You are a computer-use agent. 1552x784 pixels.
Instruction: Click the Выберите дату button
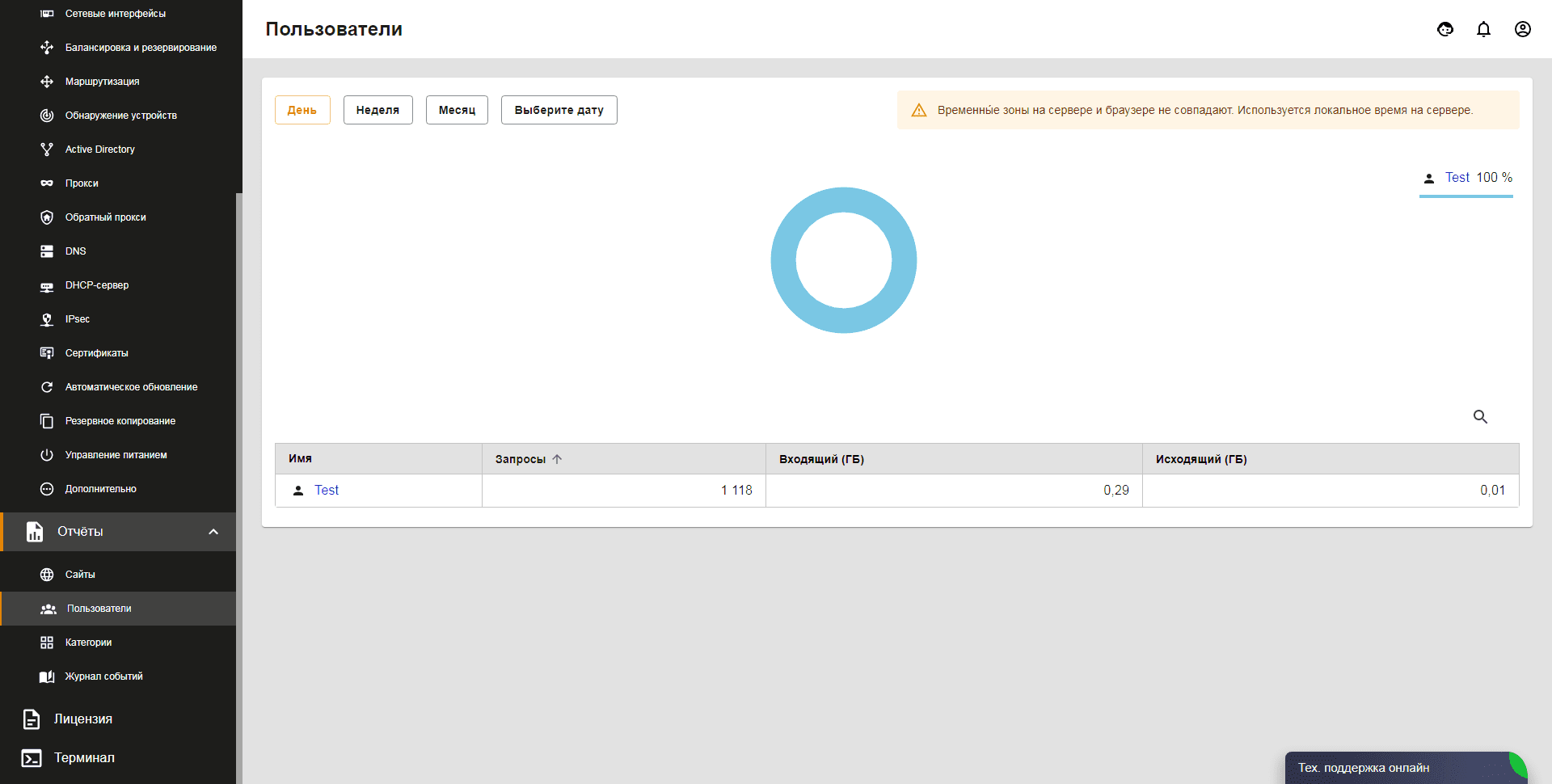(559, 110)
